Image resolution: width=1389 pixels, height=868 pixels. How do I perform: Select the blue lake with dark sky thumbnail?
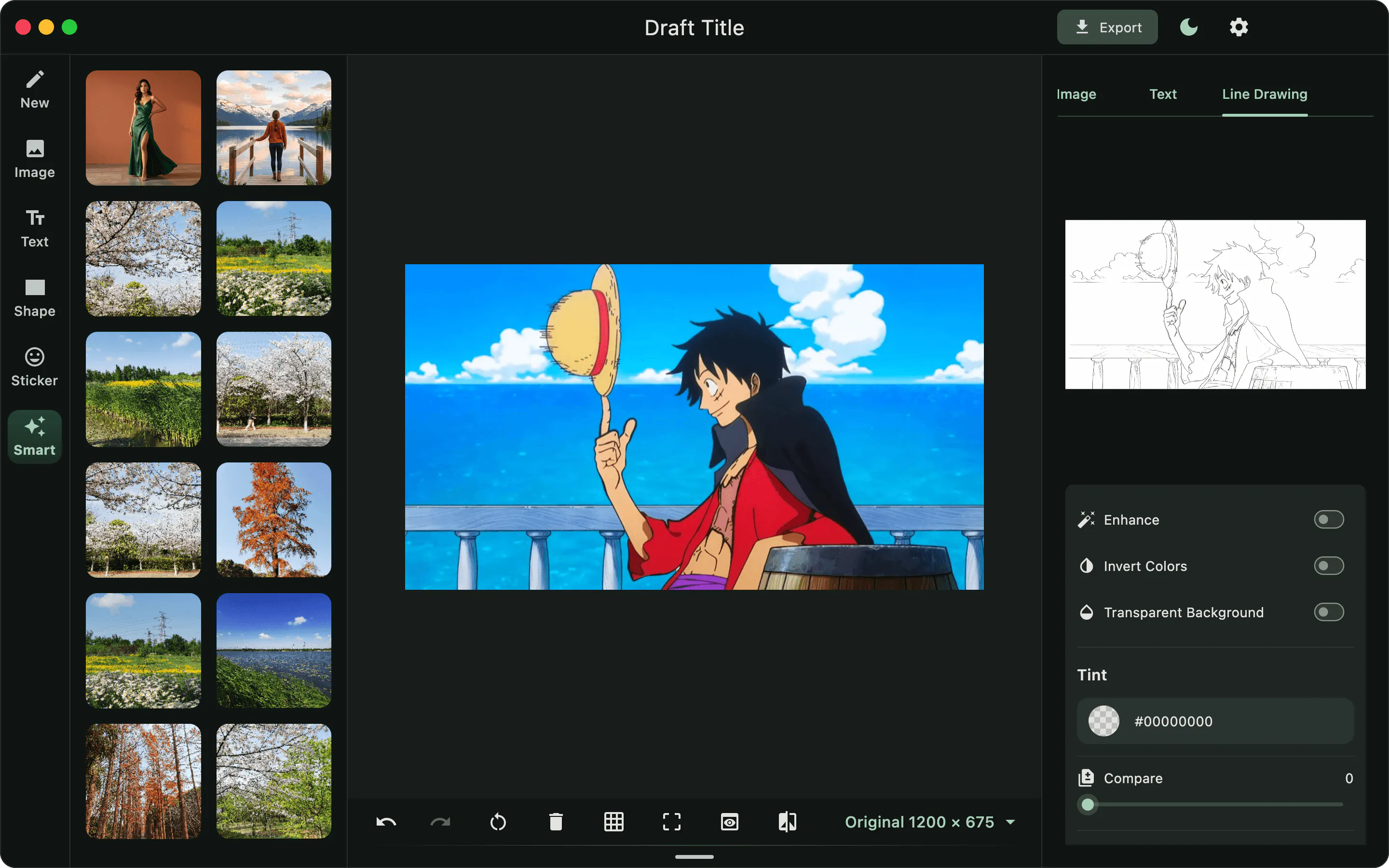click(x=274, y=651)
